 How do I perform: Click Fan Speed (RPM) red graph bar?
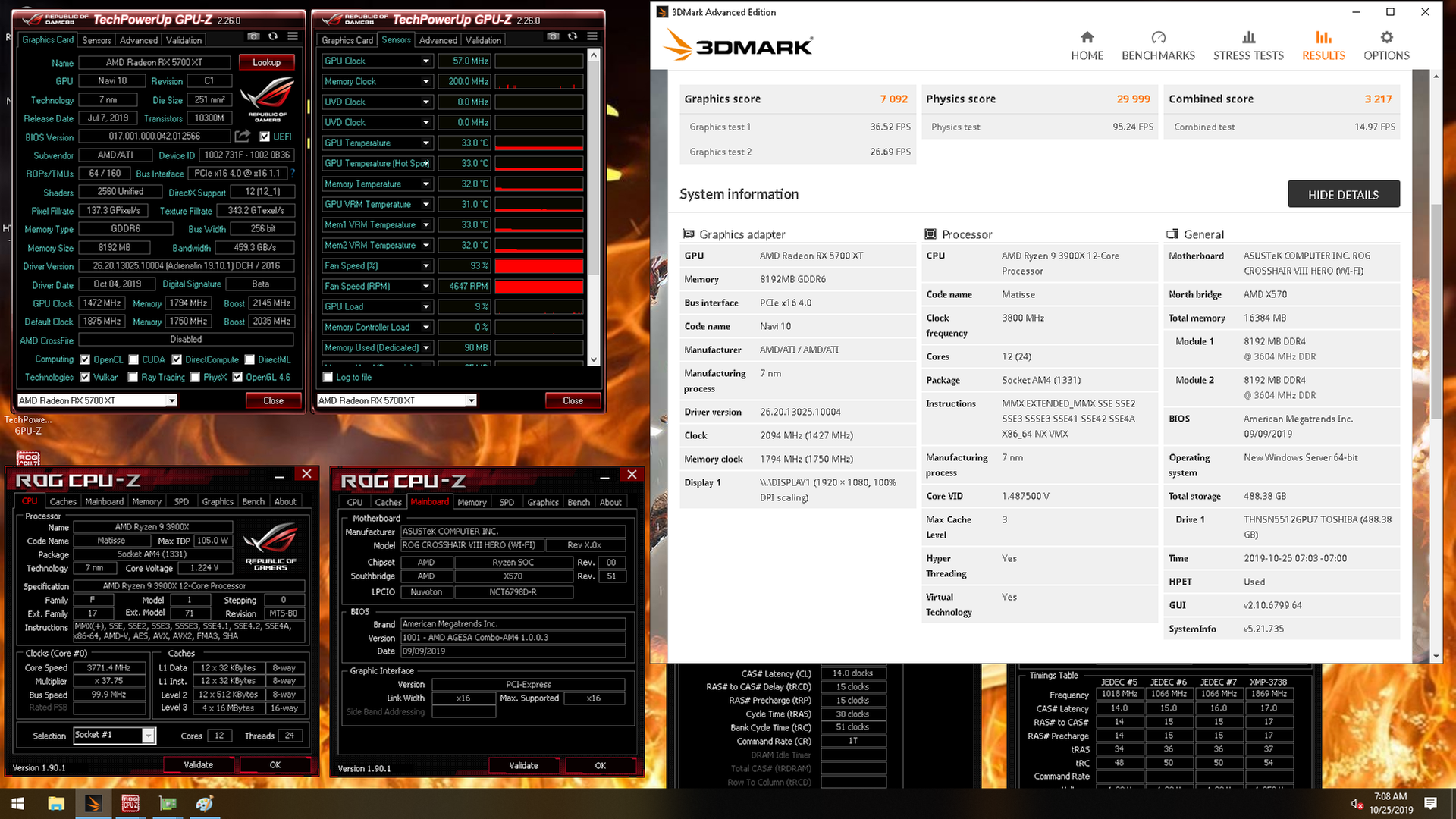tap(538, 286)
